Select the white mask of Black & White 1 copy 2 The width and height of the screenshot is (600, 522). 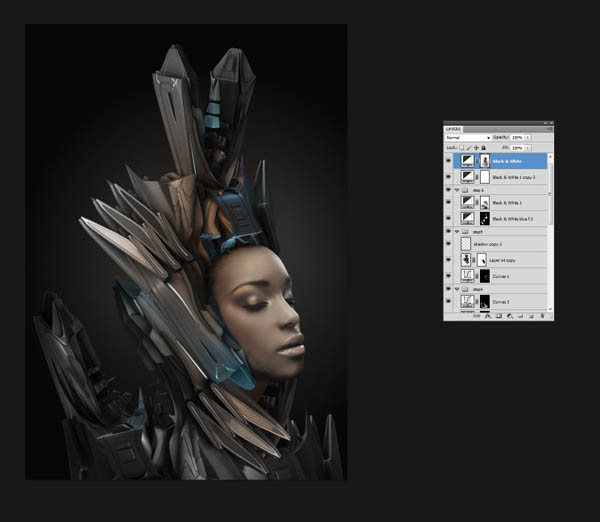(x=485, y=177)
